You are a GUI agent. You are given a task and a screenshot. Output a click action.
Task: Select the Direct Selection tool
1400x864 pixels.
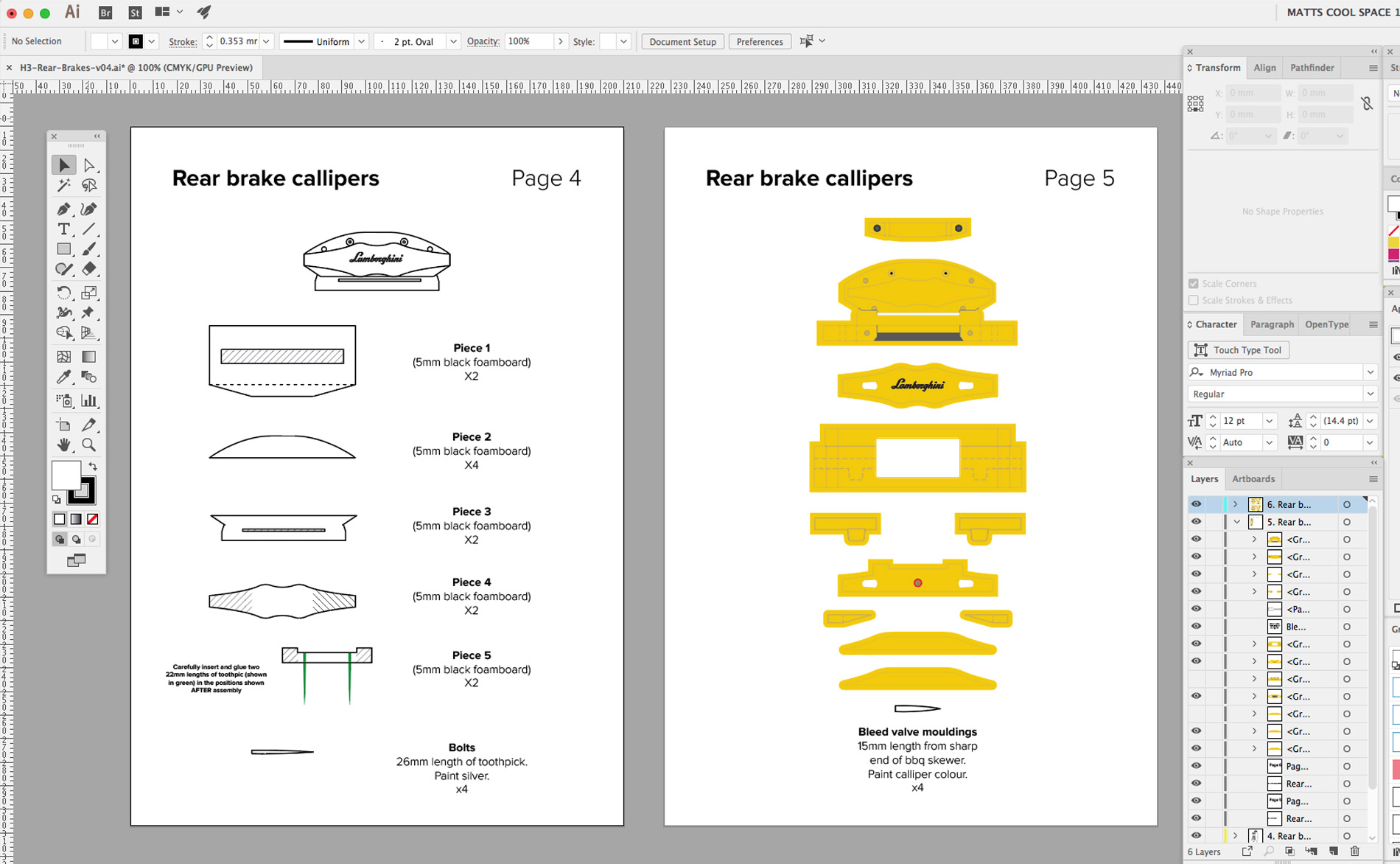click(x=88, y=164)
